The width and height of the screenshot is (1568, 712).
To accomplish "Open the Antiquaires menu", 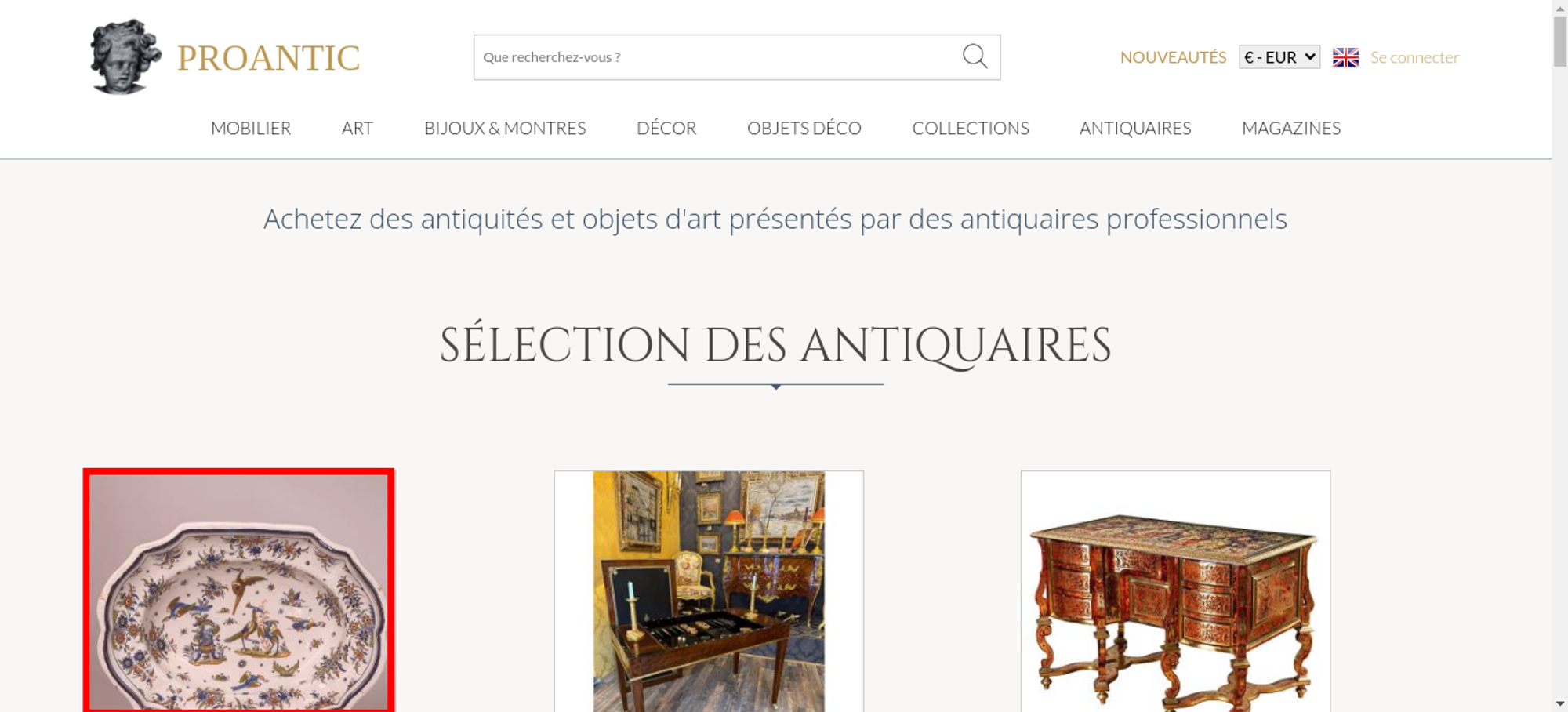I will (x=1135, y=128).
